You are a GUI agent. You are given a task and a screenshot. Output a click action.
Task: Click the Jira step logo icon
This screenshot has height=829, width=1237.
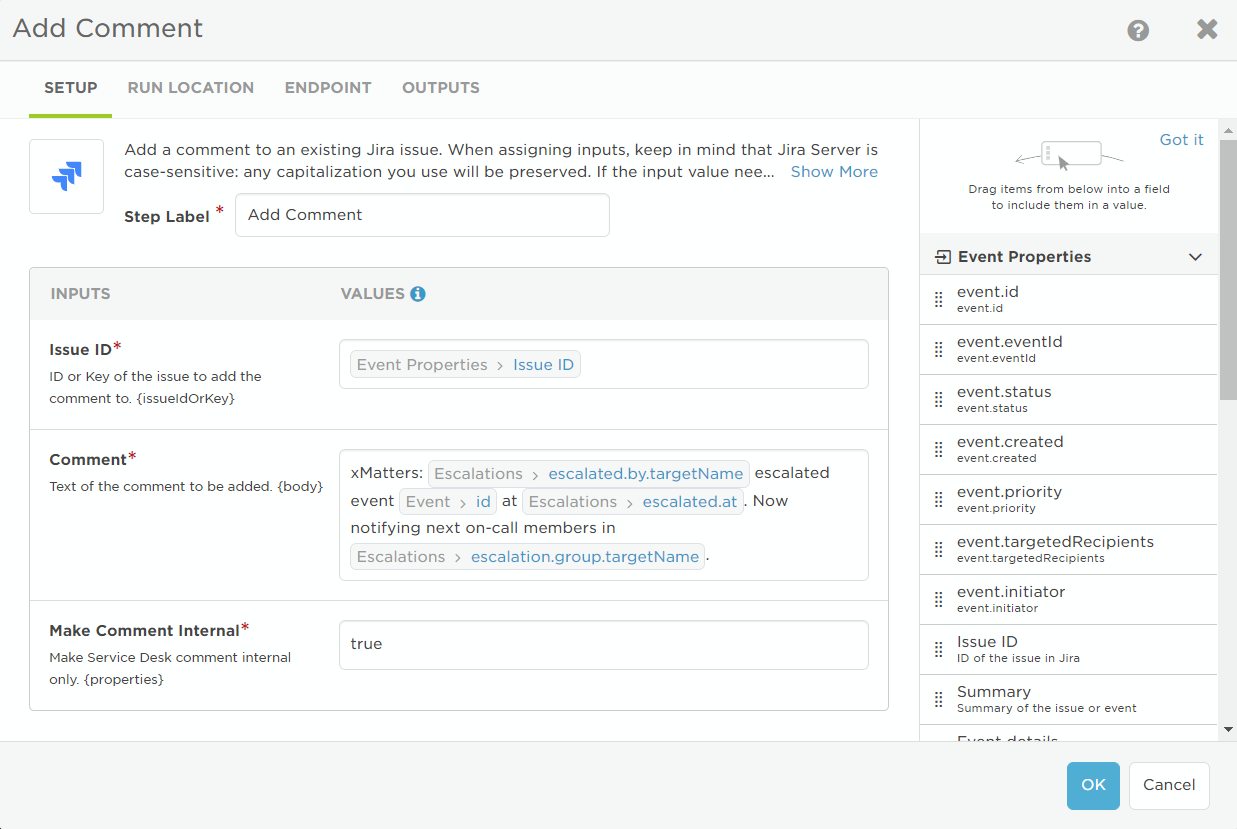[66, 176]
